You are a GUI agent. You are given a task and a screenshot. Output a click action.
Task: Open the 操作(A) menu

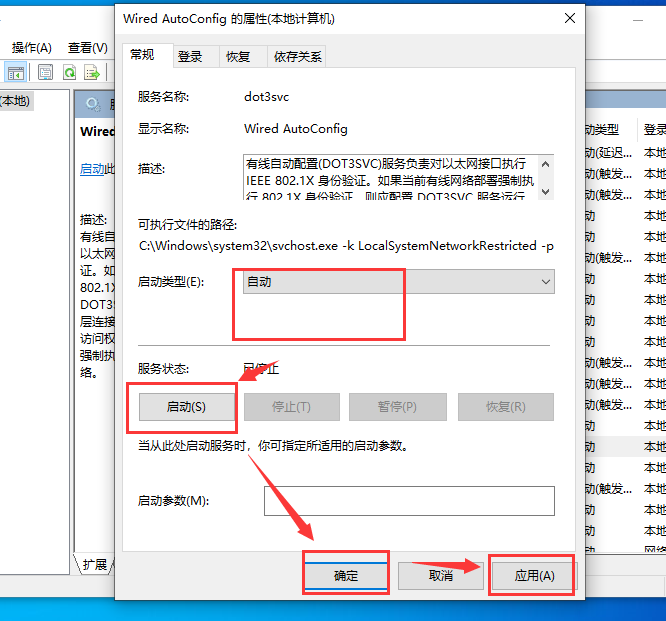31,47
